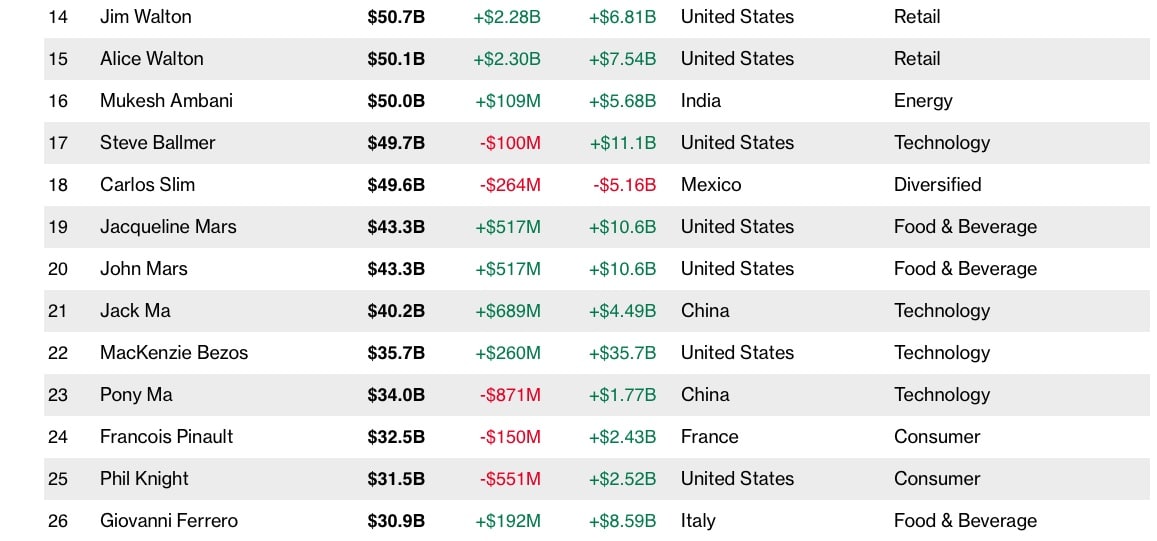
Task: Click the Diversified industry cell
Action: [937, 185]
